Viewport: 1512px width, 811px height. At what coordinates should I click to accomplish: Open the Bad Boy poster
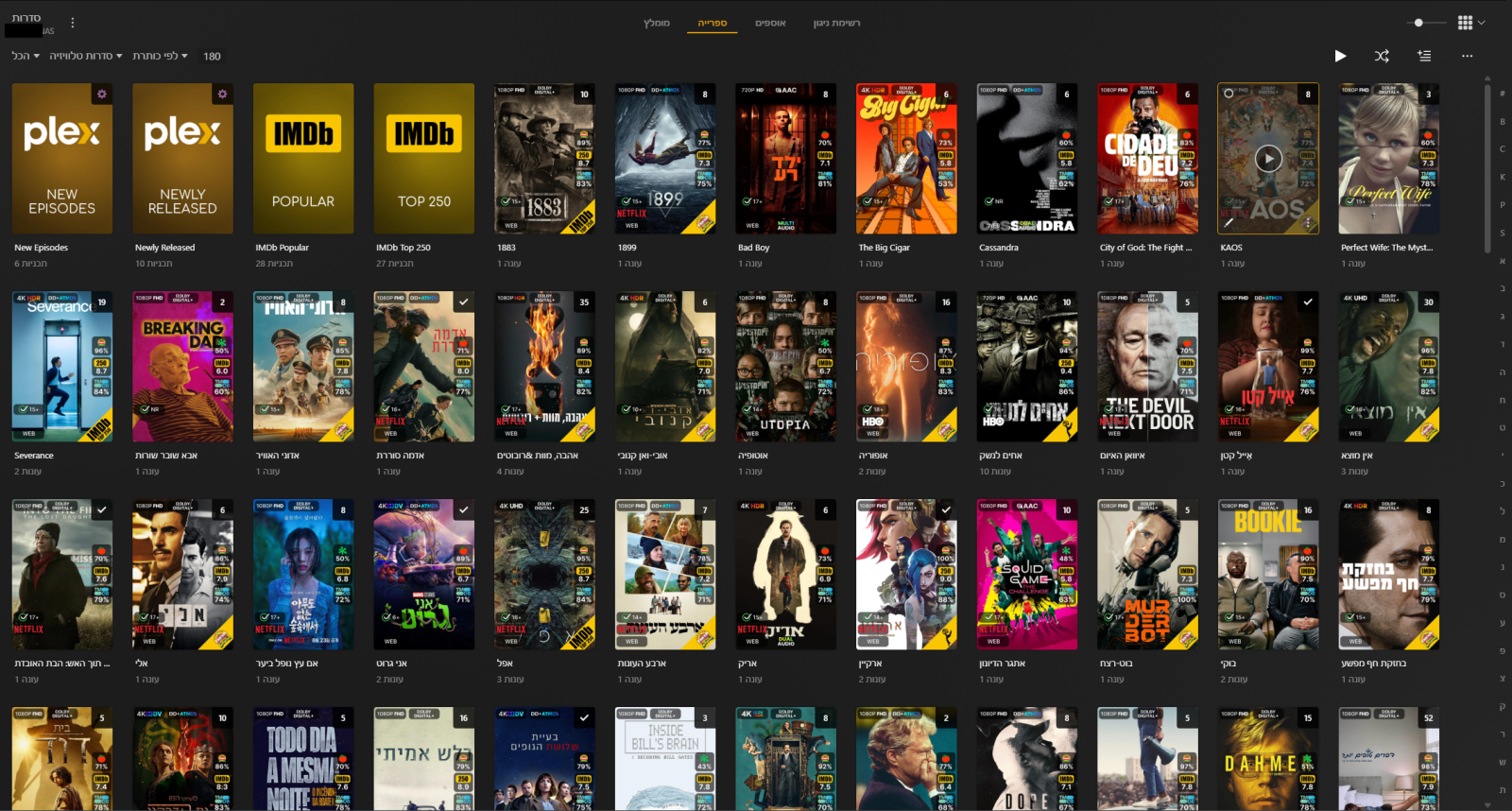point(786,158)
